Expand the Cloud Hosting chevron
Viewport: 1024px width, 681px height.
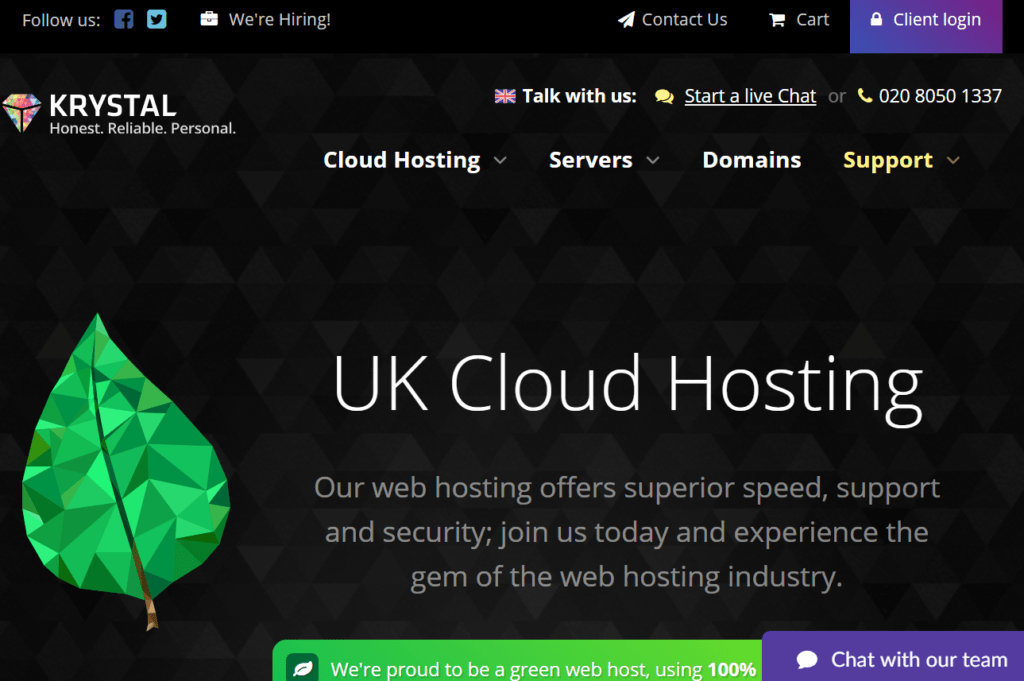pos(500,161)
